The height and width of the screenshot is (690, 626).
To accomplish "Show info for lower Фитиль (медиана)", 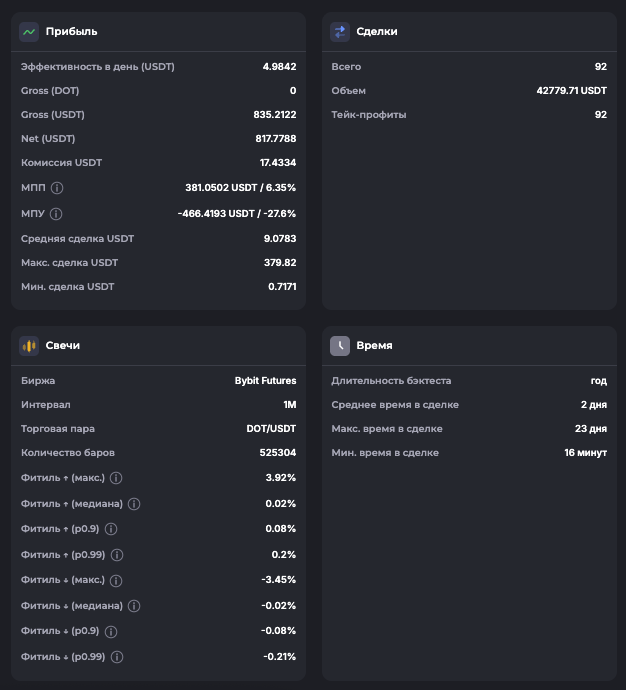I will [134, 606].
